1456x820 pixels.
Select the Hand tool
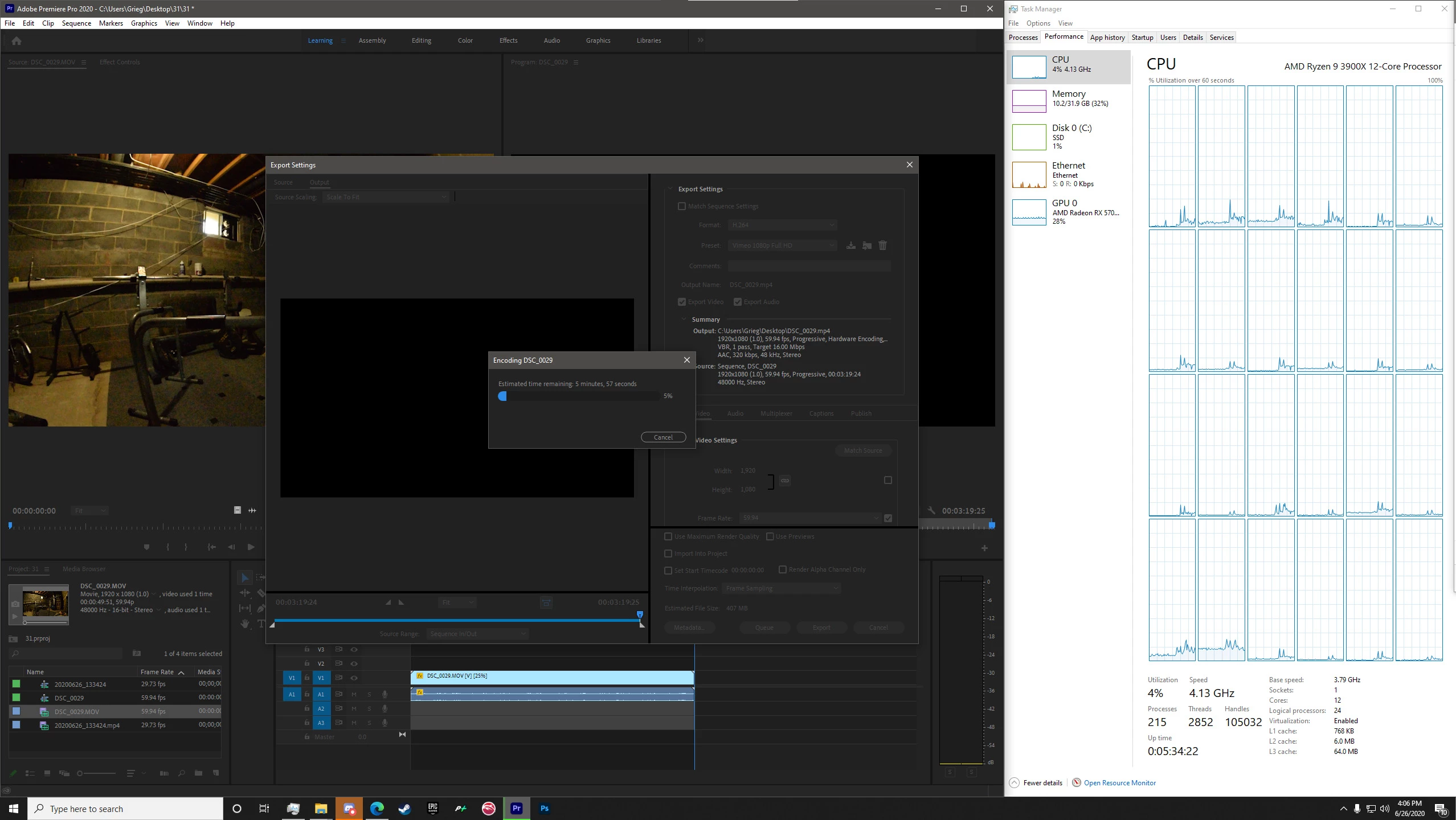(245, 624)
